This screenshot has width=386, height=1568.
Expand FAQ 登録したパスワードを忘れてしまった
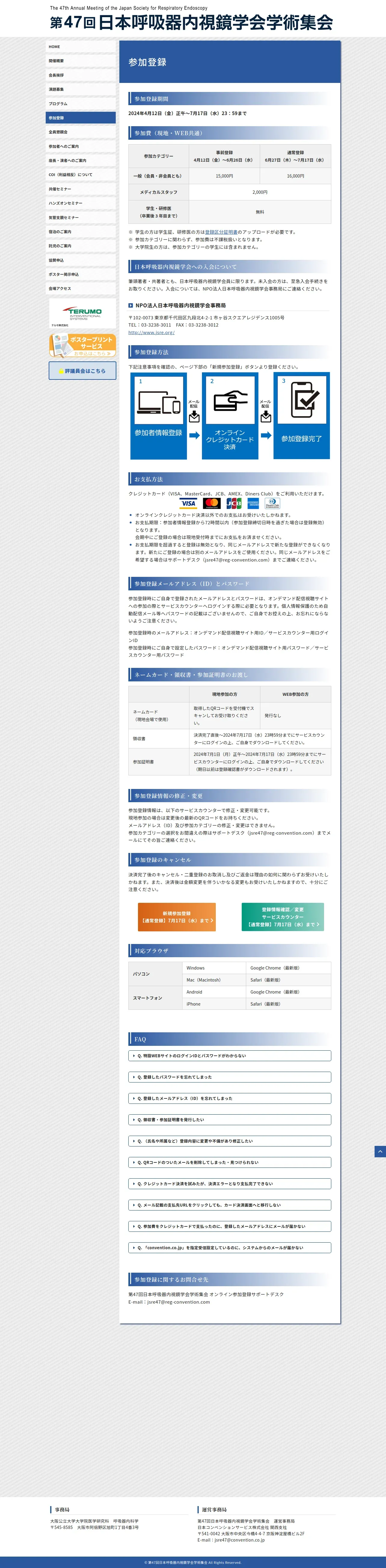[230, 1077]
